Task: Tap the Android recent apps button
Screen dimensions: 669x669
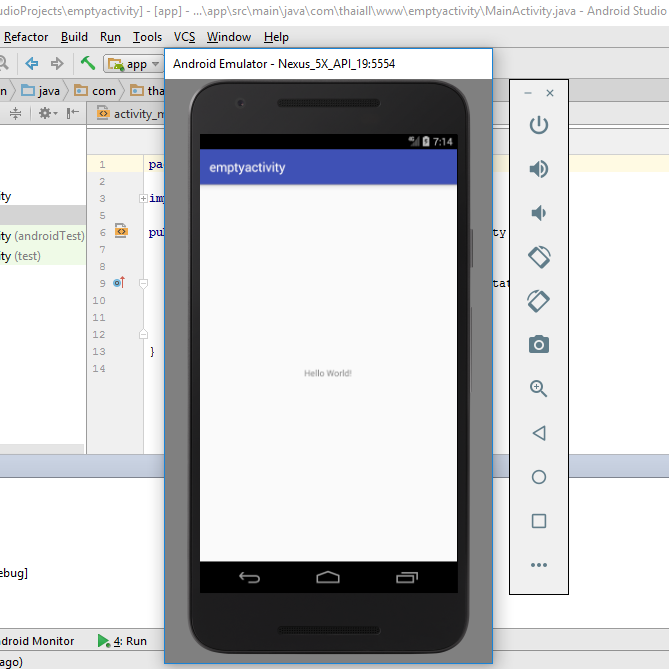Action: tap(407, 577)
